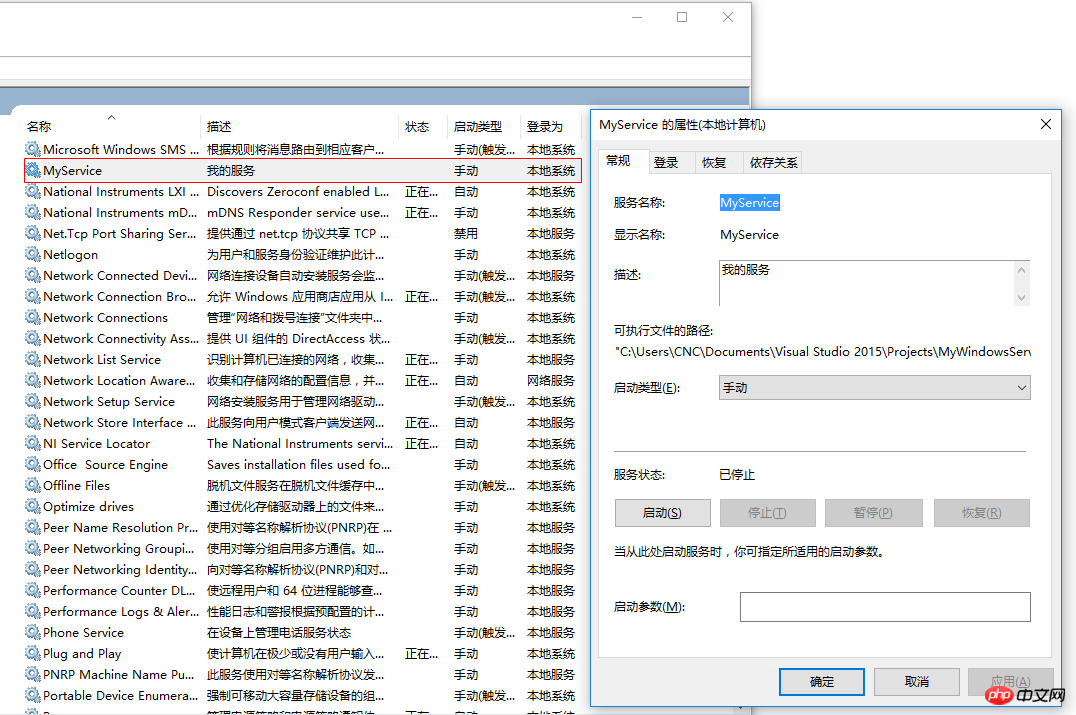Click gear icon beside Network Connections
The width and height of the screenshot is (1076, 715).
pos(32,317)
